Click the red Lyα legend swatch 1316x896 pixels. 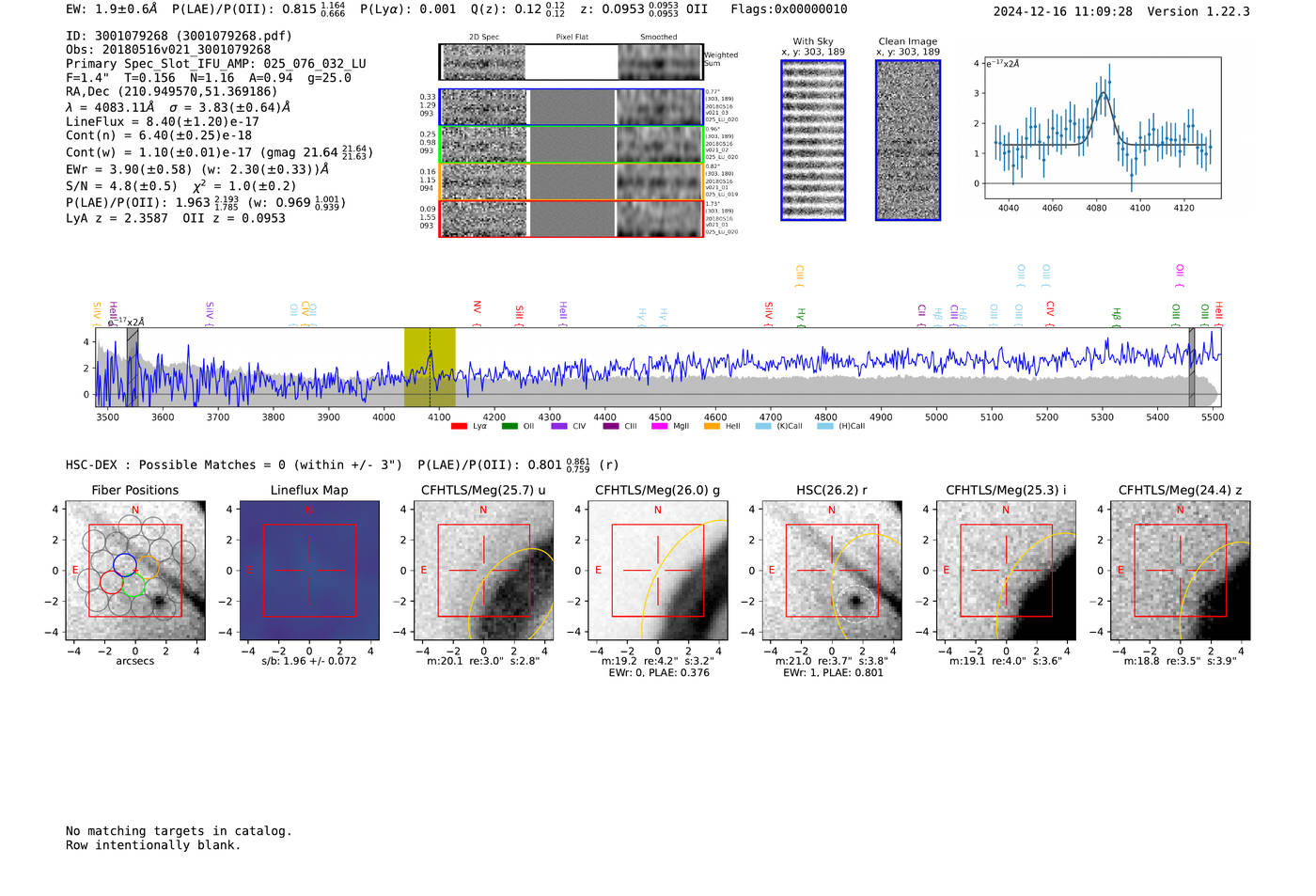pos(459,426)
